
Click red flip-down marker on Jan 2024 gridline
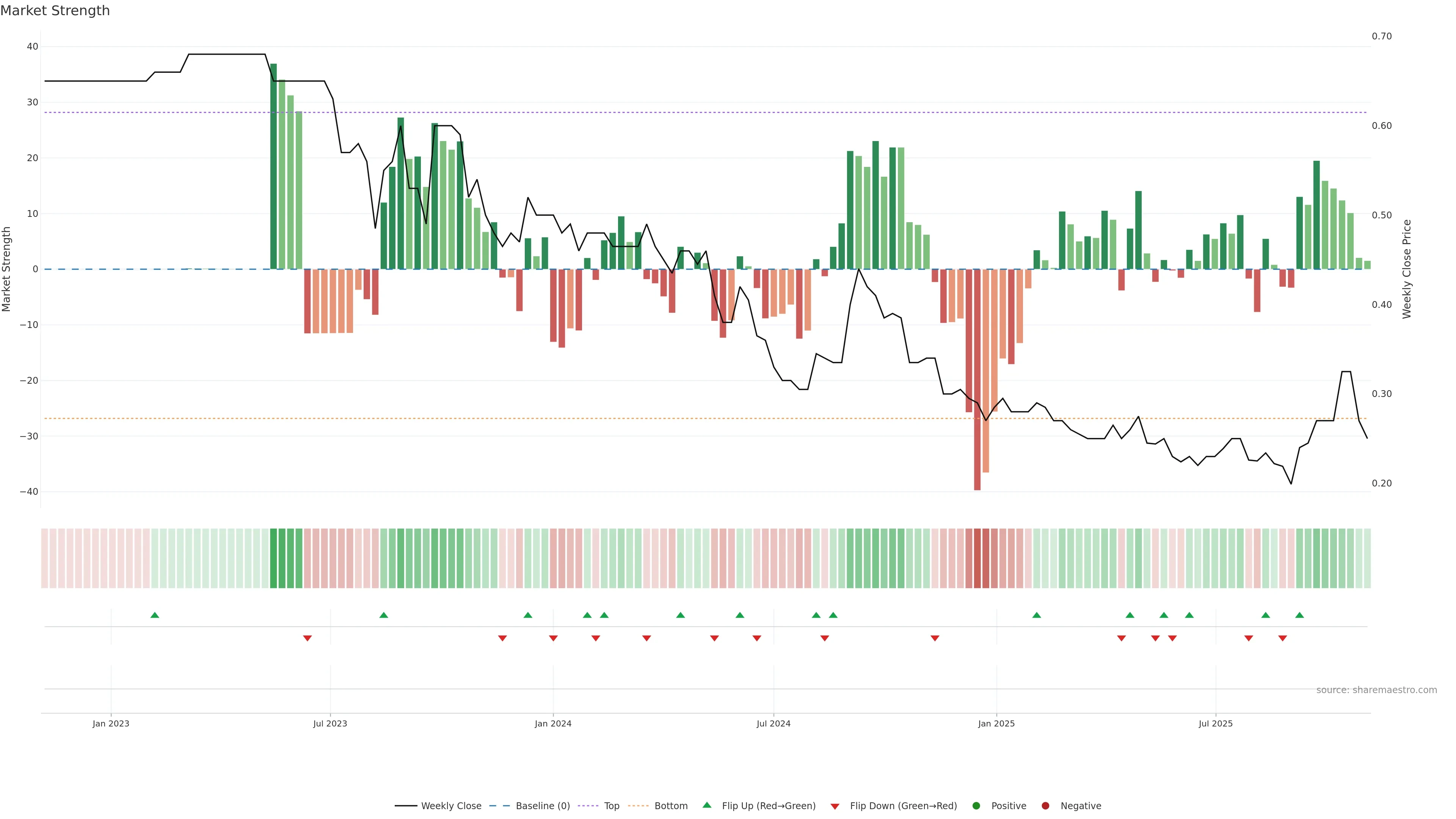tap(553, 638)
